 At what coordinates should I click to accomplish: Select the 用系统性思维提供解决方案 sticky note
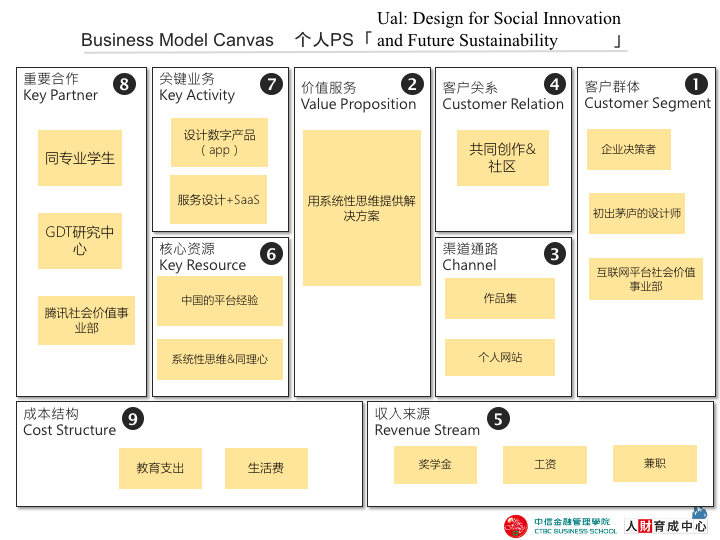362,208
